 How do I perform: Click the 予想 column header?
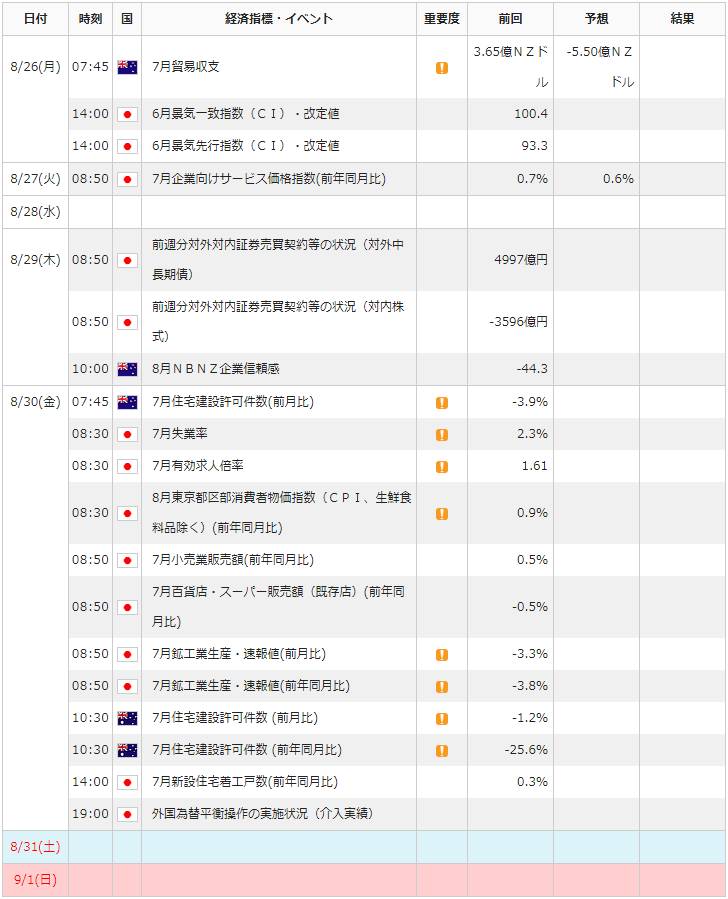click(x=596, y=19)
